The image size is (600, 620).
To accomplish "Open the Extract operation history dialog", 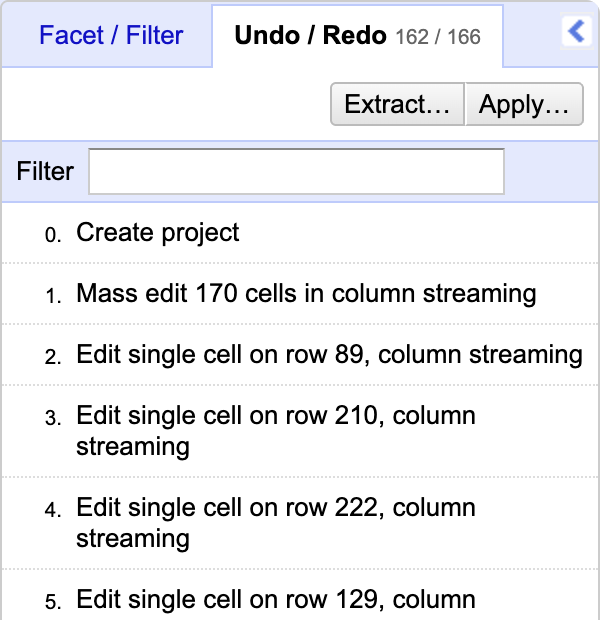I will 397,104.
